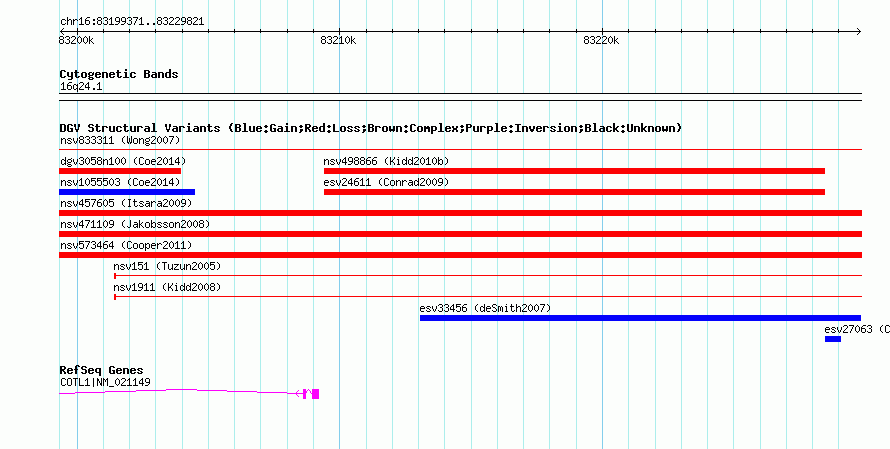This screenshot has height=449, width=890.
Task: Select the nsv498866 (Kidd2010b) red bar
Action: click(x=574, y=171)
